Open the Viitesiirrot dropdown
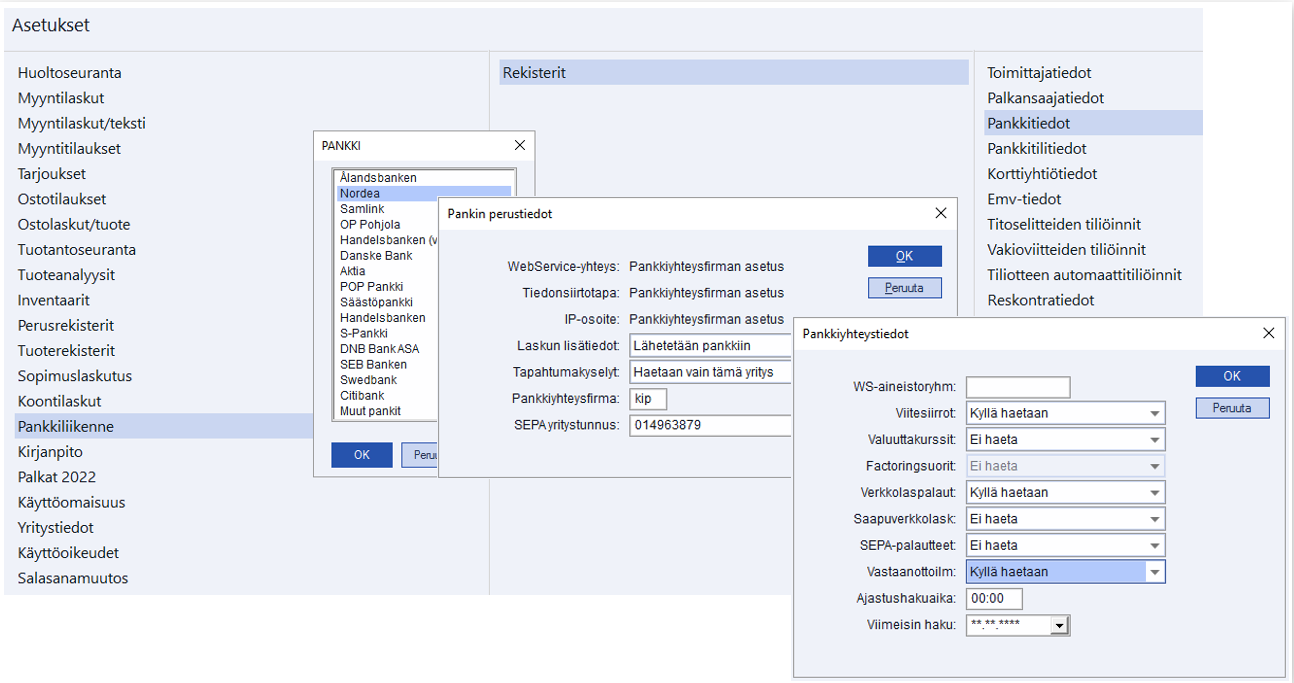Screen dimensions: 1294x683 point(1155,413)
